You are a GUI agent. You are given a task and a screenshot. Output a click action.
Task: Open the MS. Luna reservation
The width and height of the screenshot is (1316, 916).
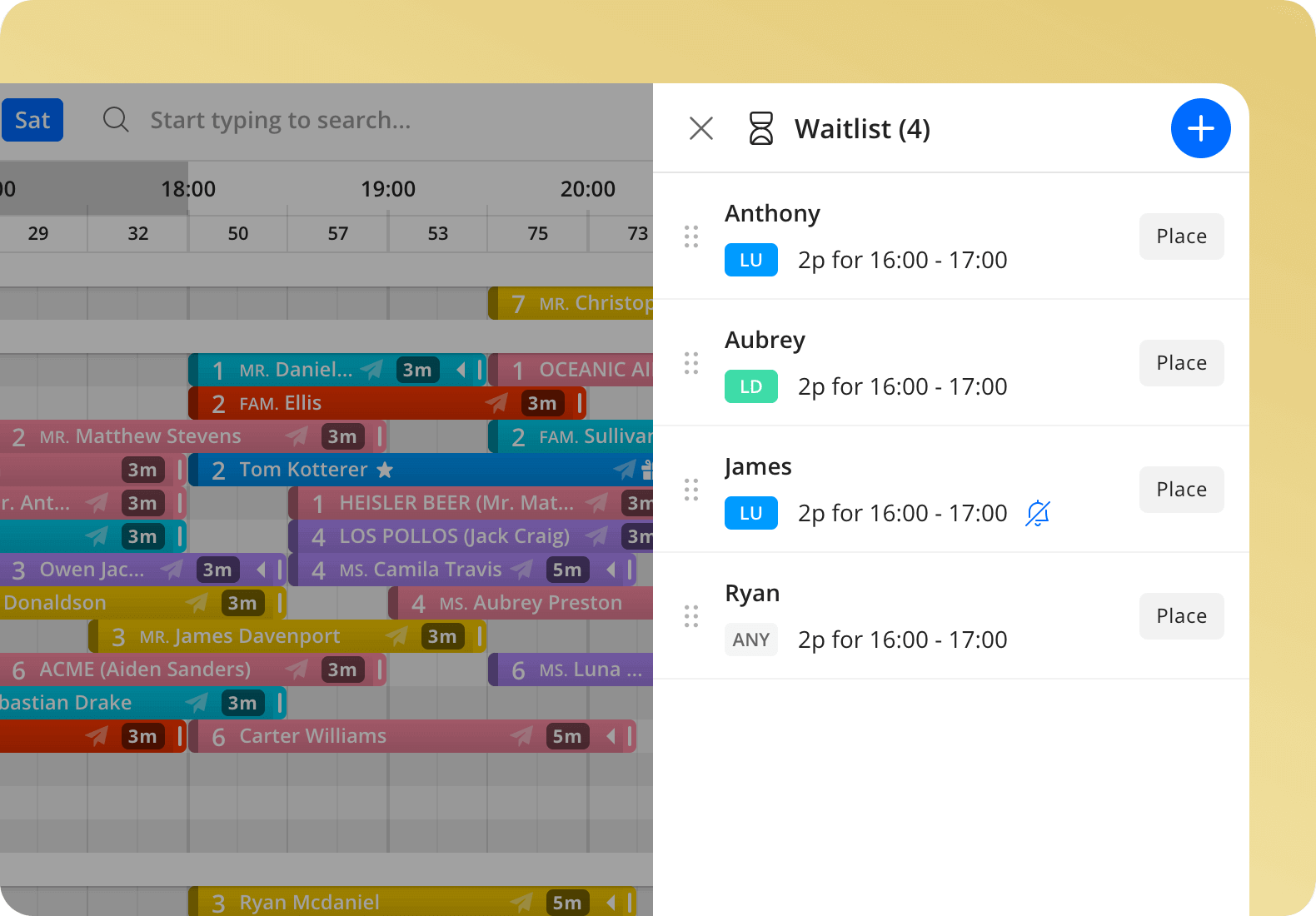[571, 670]
